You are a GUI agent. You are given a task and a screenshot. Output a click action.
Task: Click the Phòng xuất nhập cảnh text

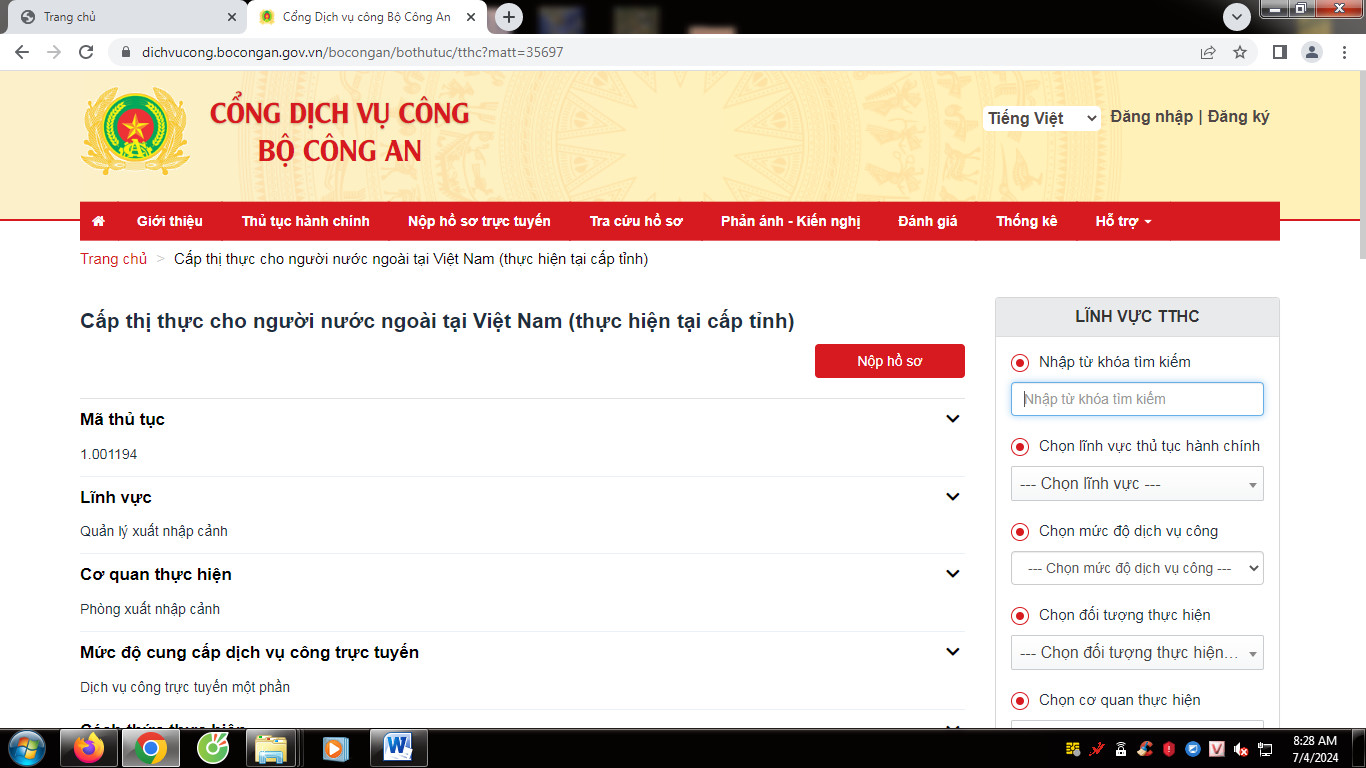coord(150,609)
